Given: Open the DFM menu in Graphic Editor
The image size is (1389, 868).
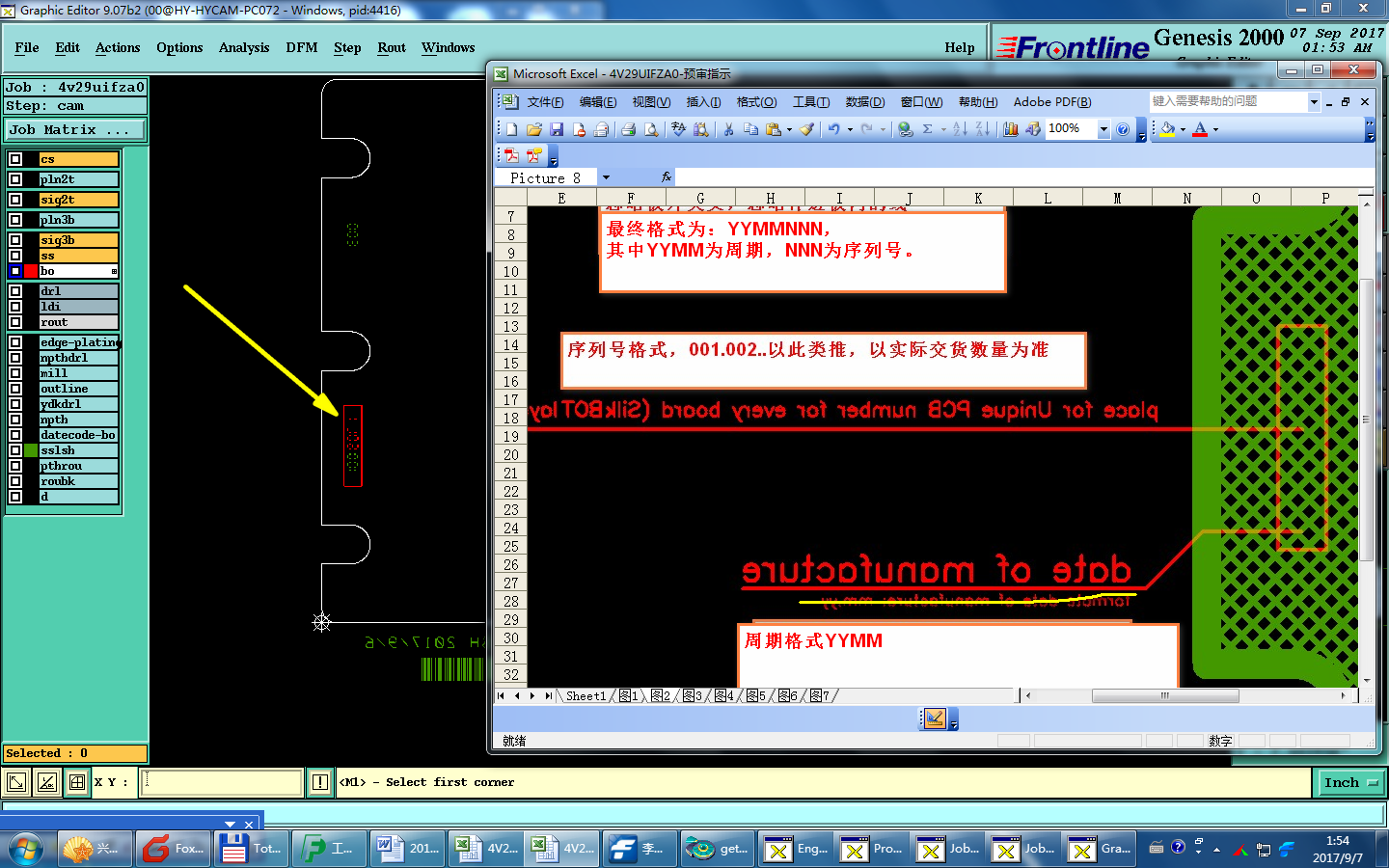Looking at the screenshot, I should pyautogui.click(x=302, y=47).
